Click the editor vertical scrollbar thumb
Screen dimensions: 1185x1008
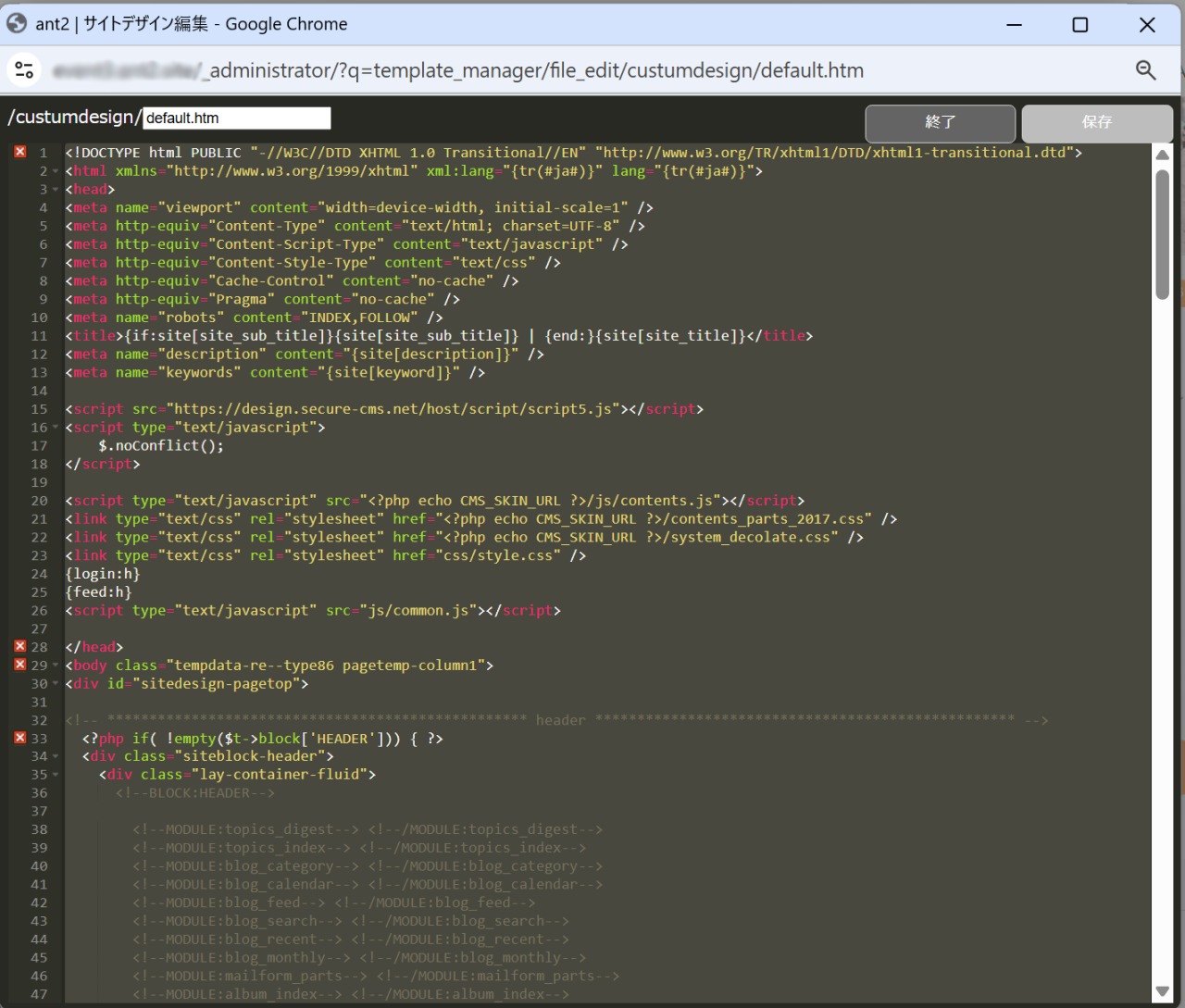[1163, 234]
